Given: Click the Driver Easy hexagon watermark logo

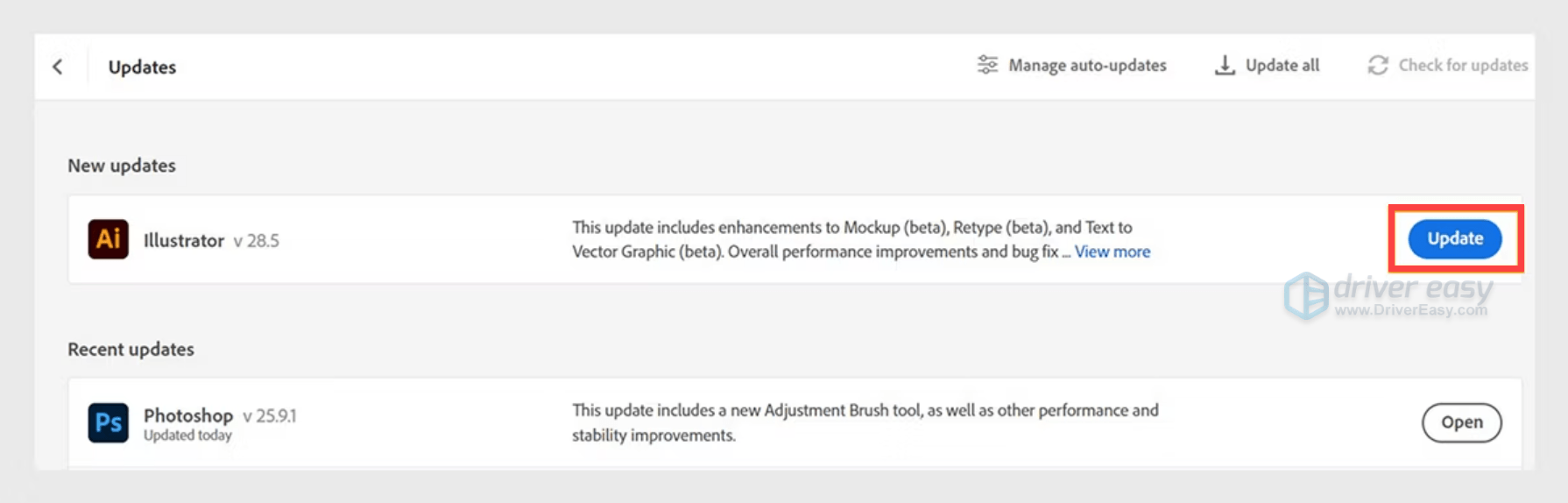Looking at the screenshot, I should [1306, 295].
